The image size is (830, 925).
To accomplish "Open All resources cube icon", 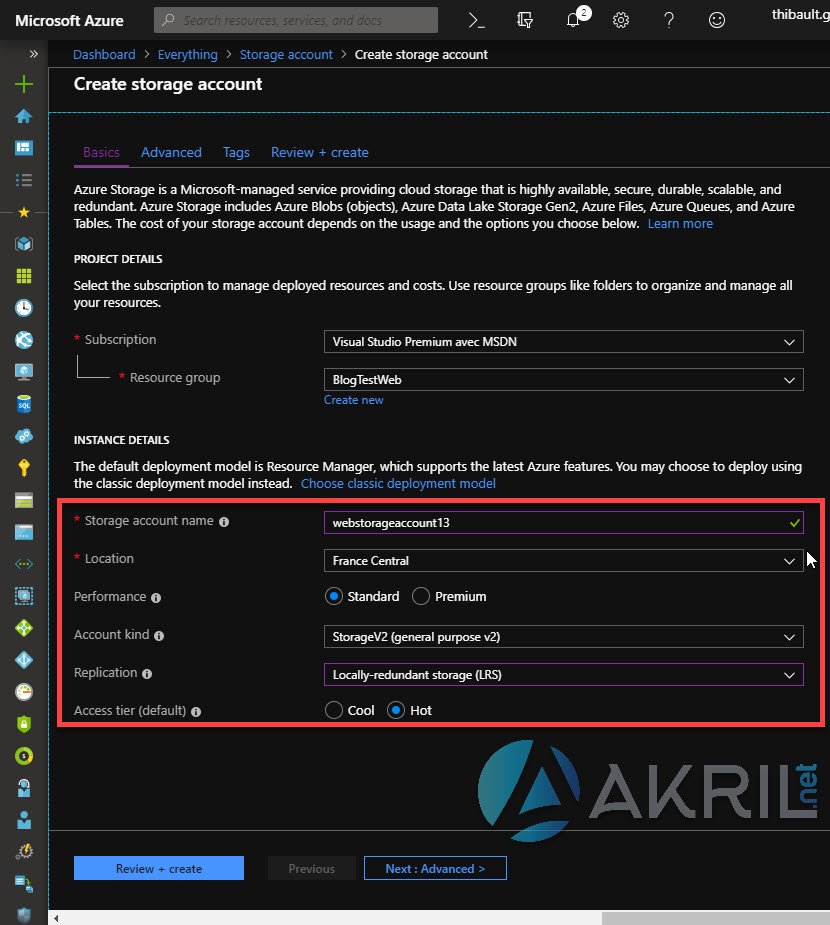I will pos(24,244).
